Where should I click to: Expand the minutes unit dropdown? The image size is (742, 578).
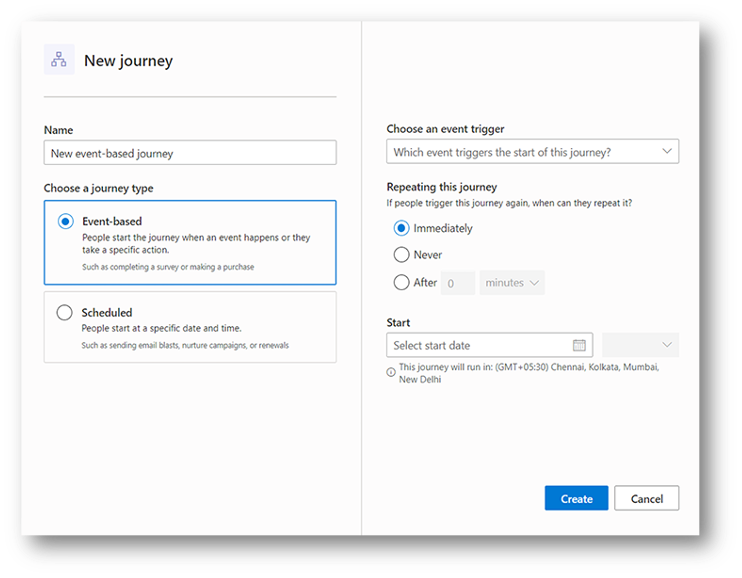click(512, 283)
